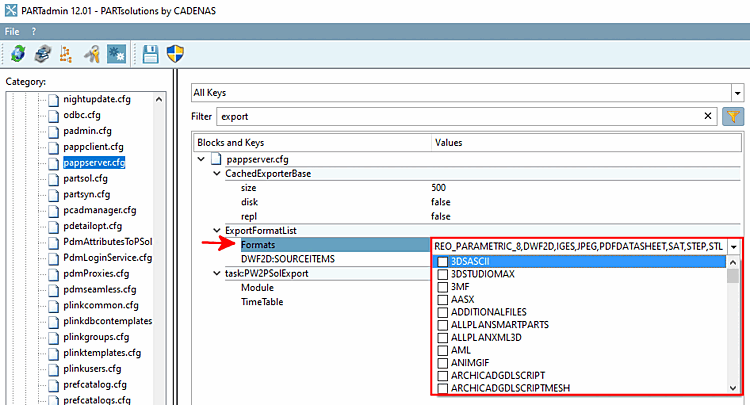
Task: Collapse the task:PW2PSolExport block
Action: (x=217, y=274)
